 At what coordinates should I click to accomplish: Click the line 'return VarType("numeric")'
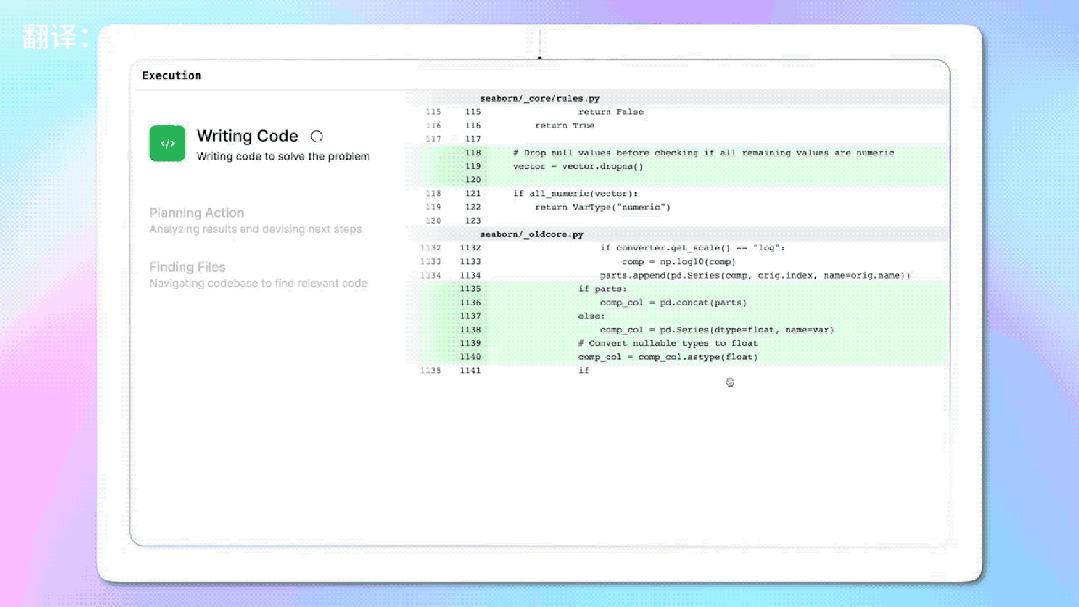(603, 206)
